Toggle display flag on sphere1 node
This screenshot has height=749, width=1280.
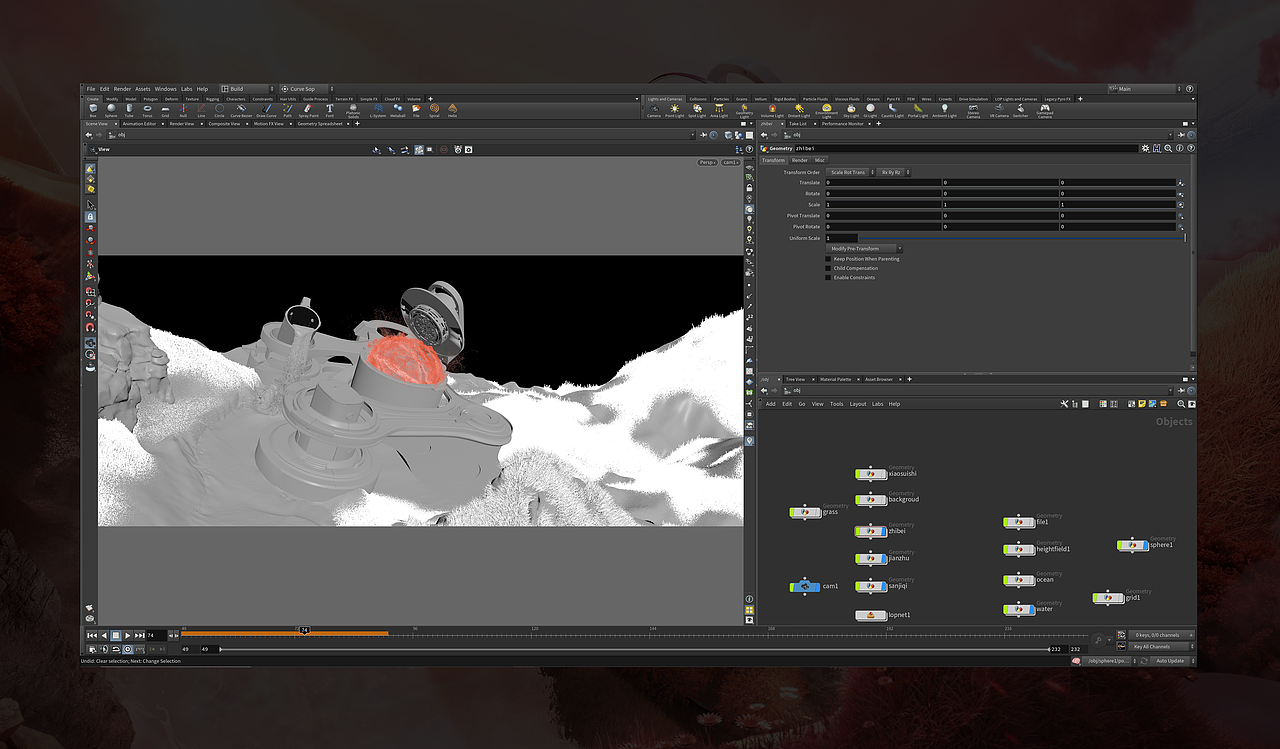[1145, 545]
